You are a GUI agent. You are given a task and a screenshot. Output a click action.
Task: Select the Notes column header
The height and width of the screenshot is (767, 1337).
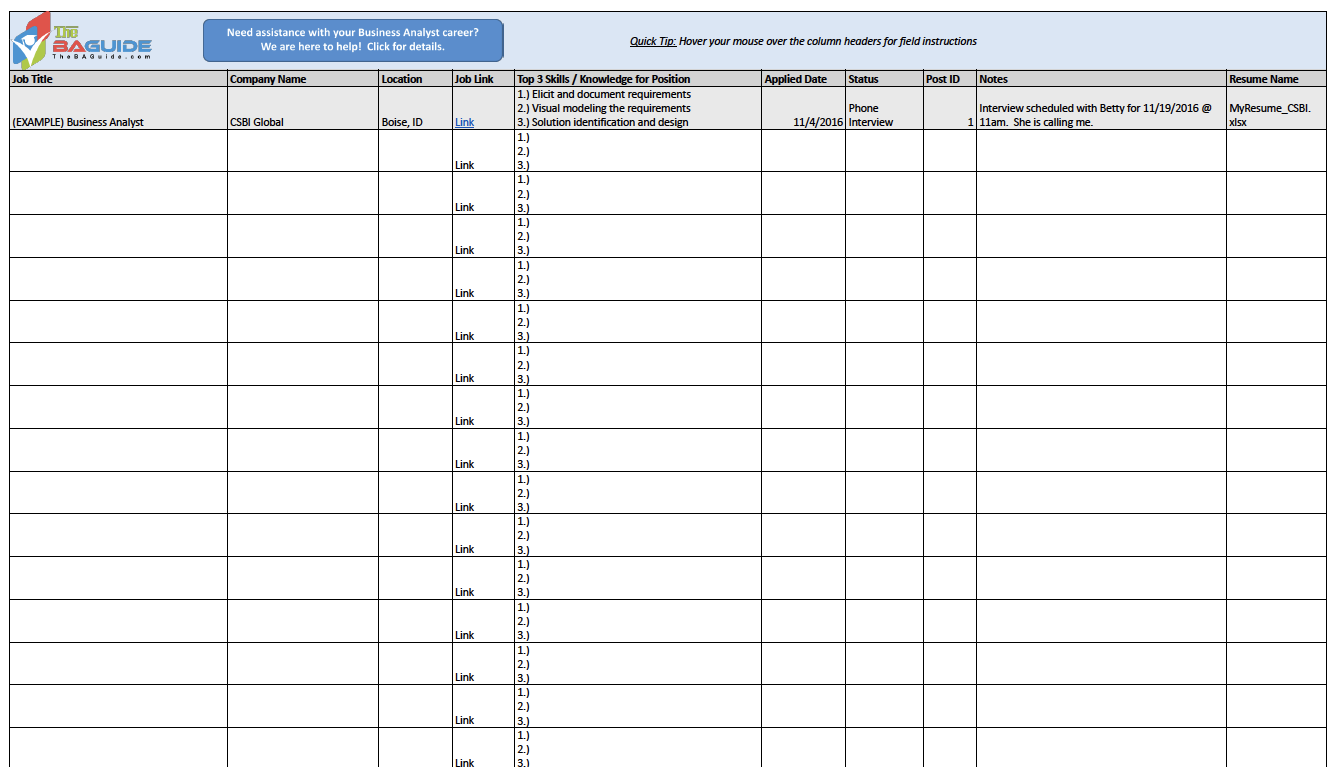(1100, 79)
